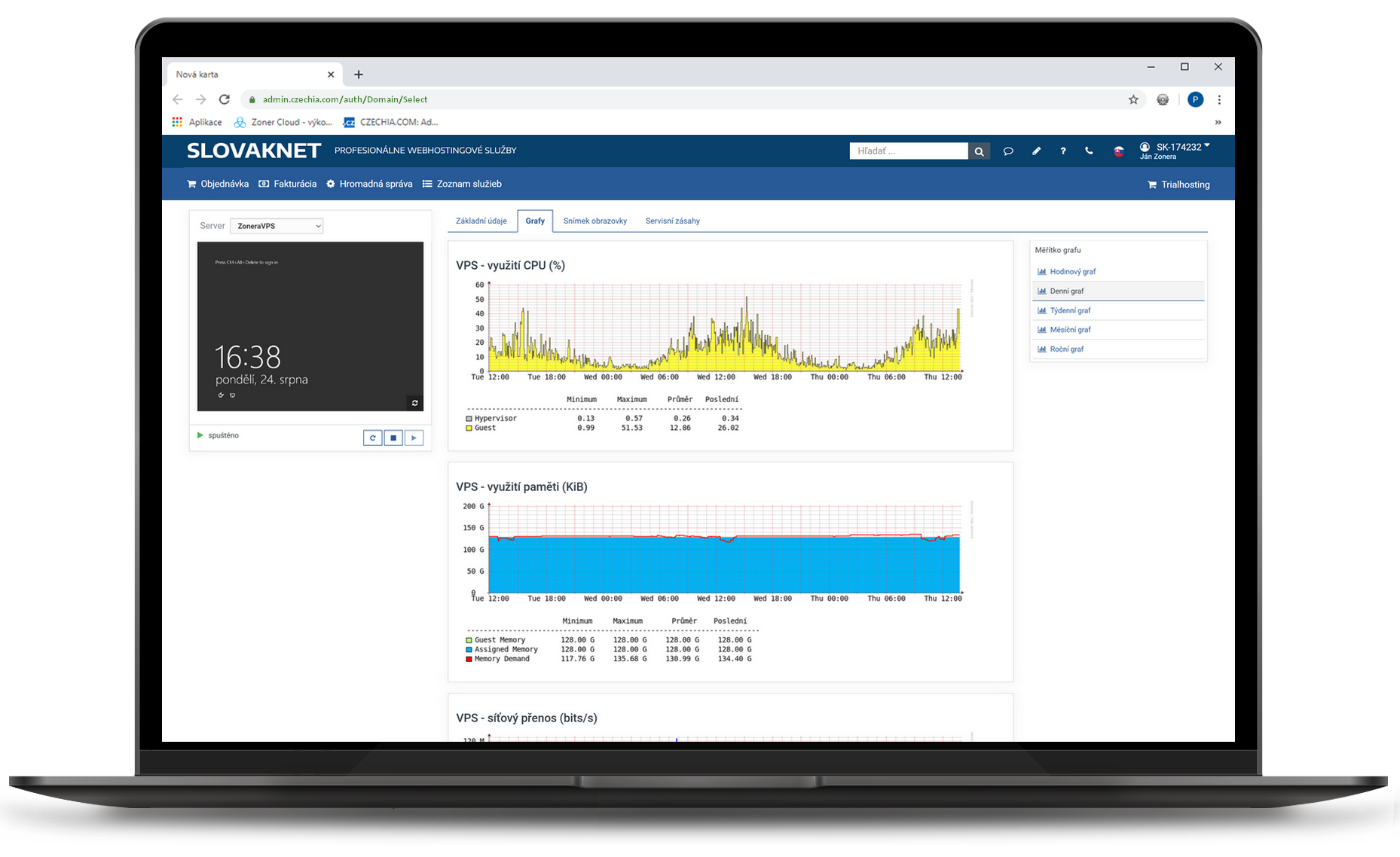Click the Memory Demand red swatch

pyautogui.click(x=469, y=659)
